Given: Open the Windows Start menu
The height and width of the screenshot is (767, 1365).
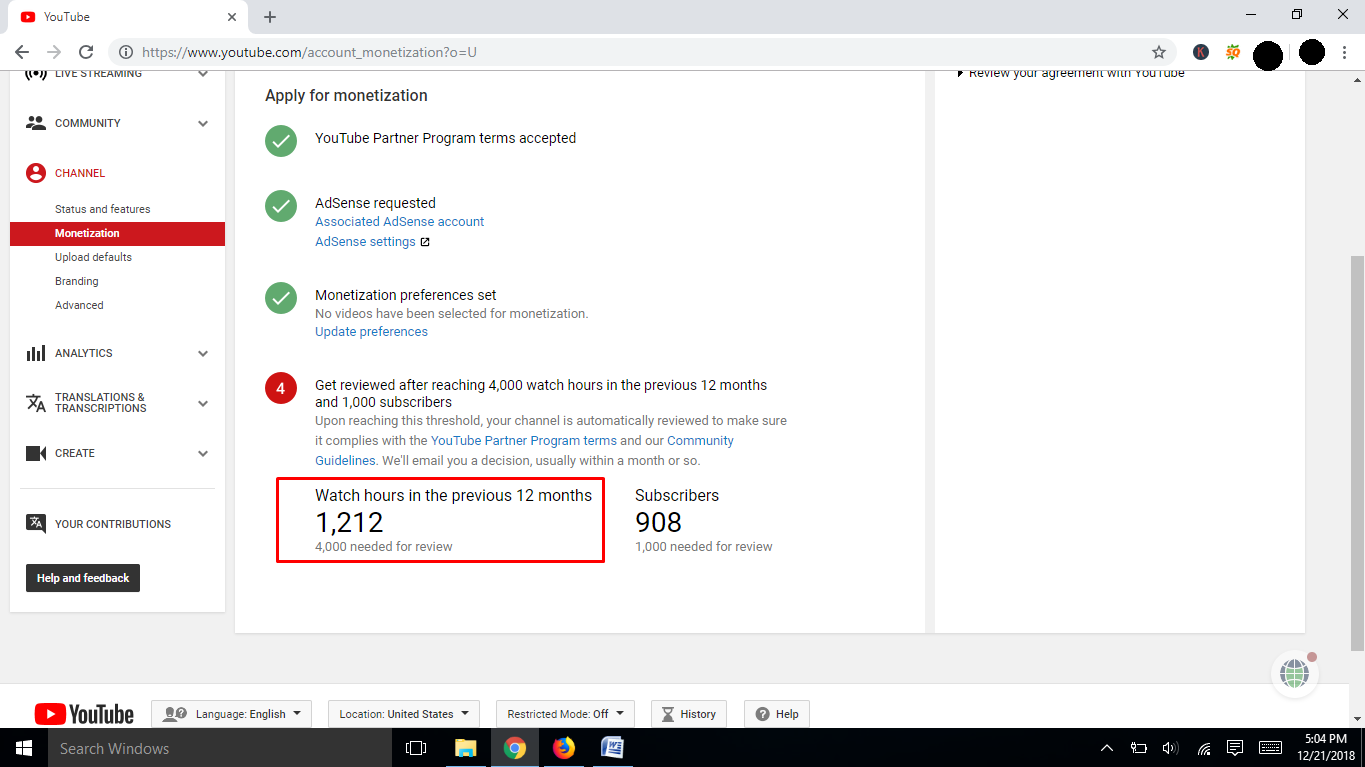Looking at the screenshot, I should (24, 748).
